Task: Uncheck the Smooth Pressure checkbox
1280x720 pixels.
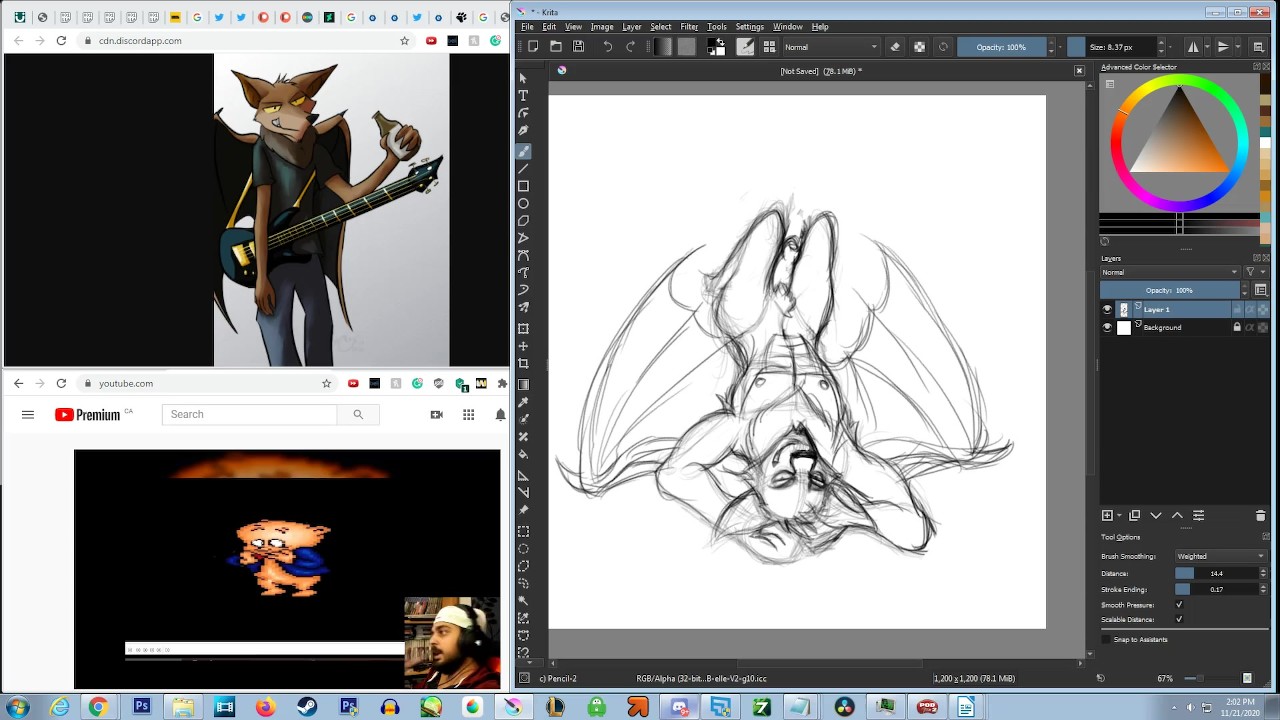Action: tap(1179, 605)
